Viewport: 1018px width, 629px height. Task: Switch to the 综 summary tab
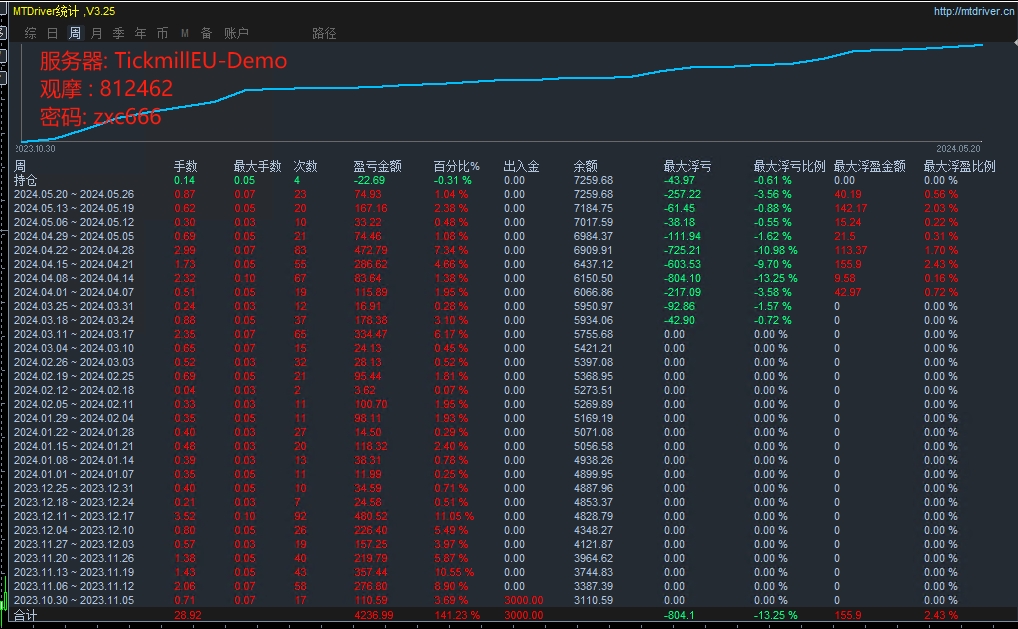click(30, 33)
